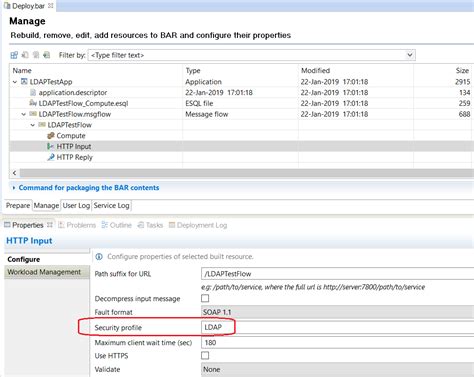The height and width of the screenshot is (377, 474).
Task: Switch to the Tasks view tab
Action: pos(150,225)
